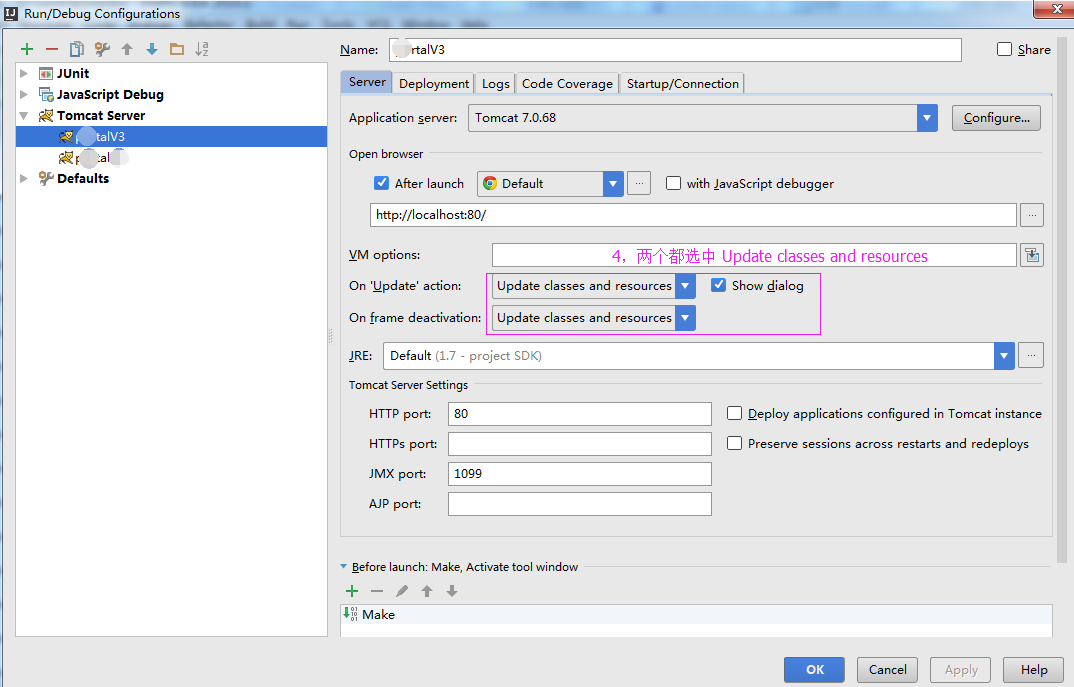Expand the VM options editor icon

[1032, 255]
